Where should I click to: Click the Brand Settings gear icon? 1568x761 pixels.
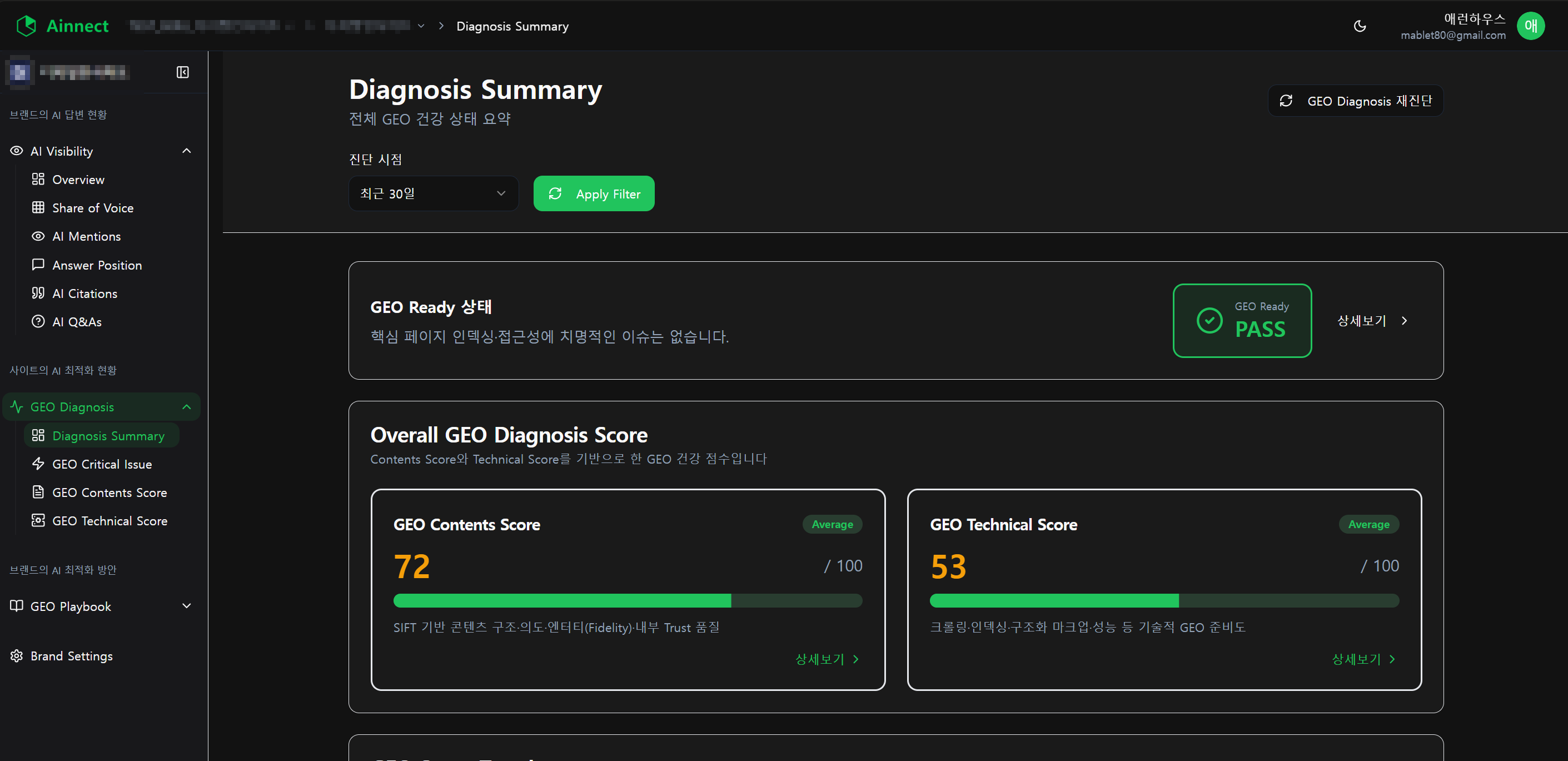click(x=17, y=656)
